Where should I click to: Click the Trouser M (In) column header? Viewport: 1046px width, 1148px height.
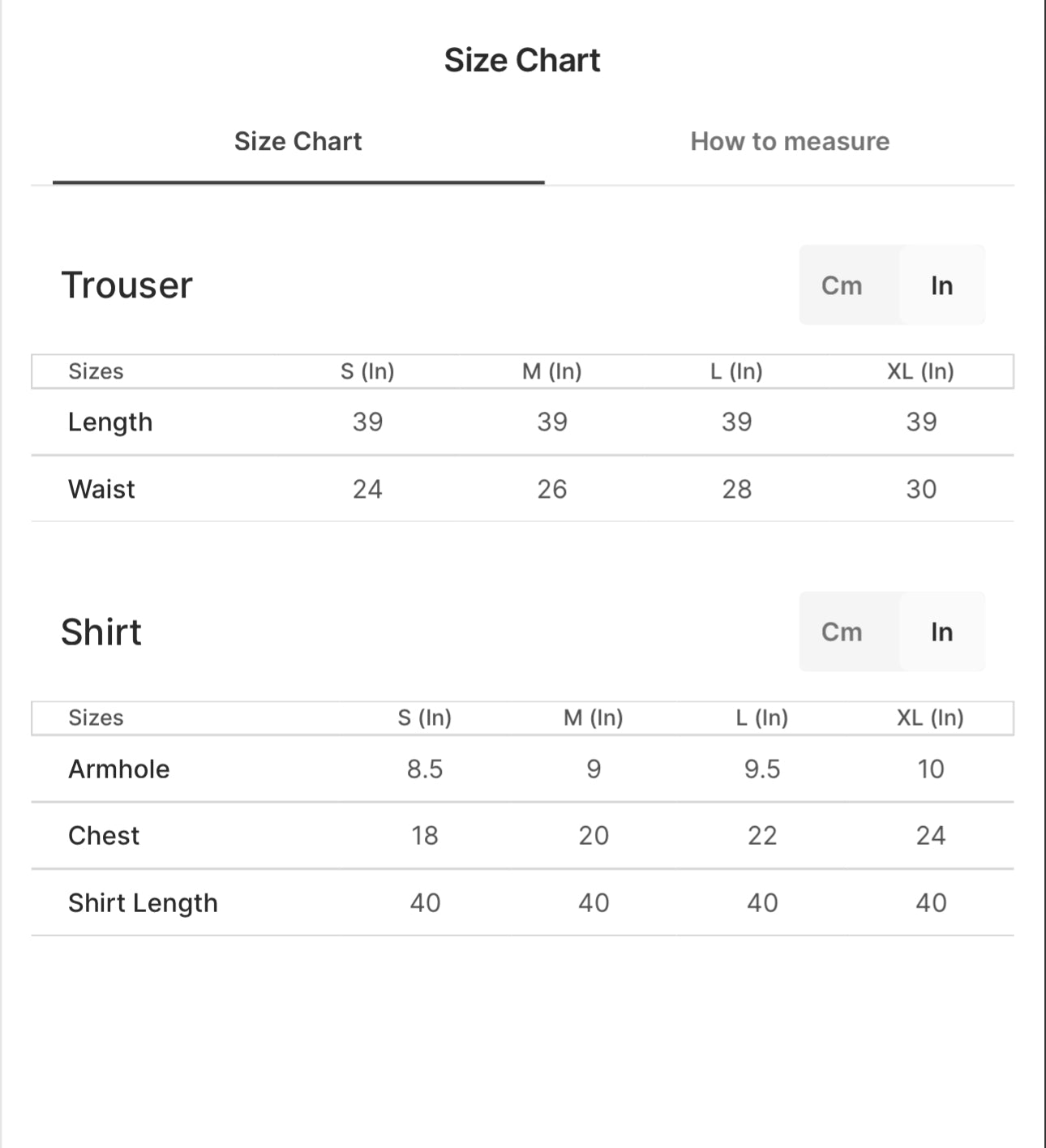pos(552,371)
